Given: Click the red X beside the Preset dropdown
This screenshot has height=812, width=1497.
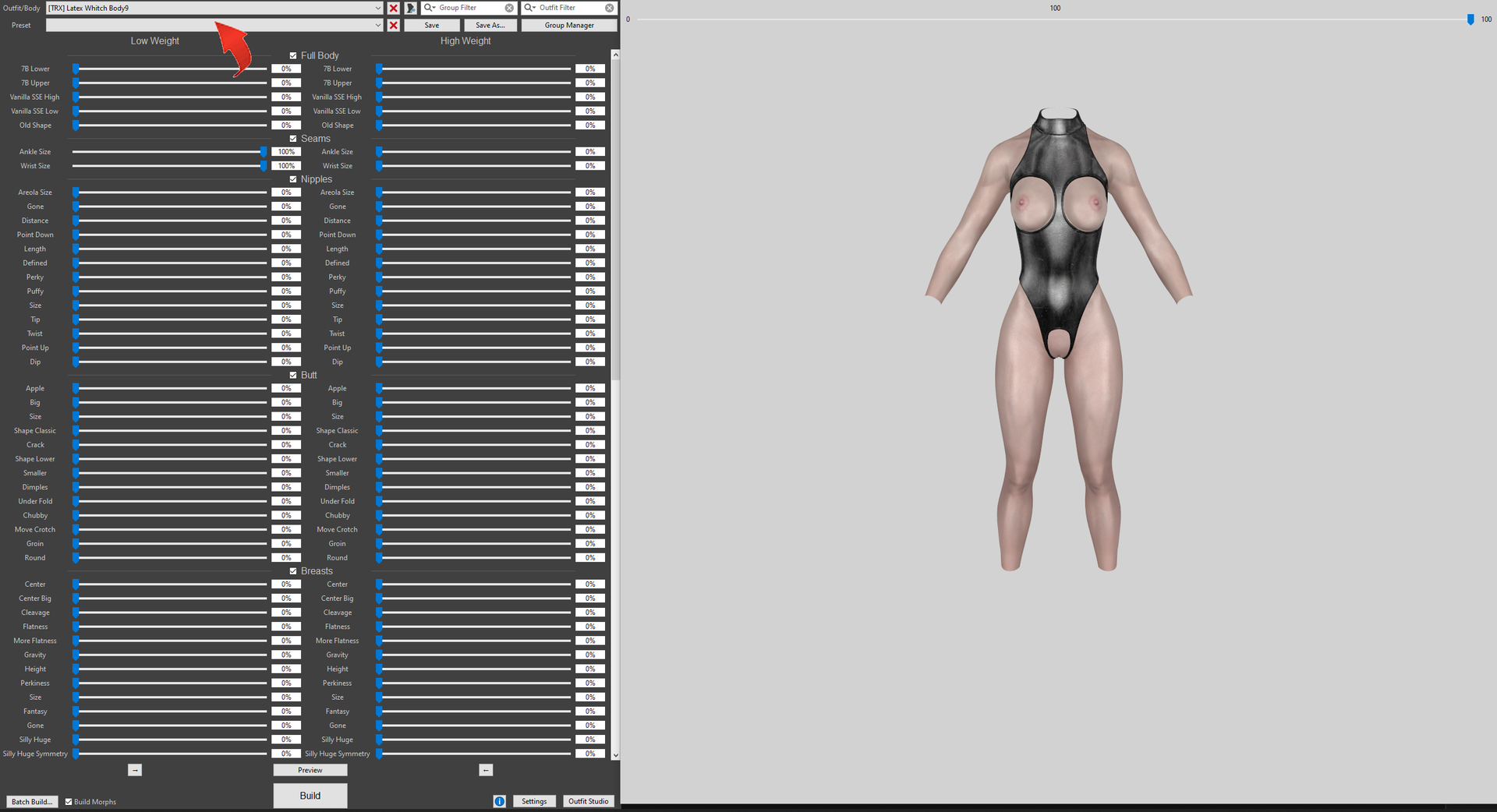Looking at the screenshot, I should click(394, 25).
